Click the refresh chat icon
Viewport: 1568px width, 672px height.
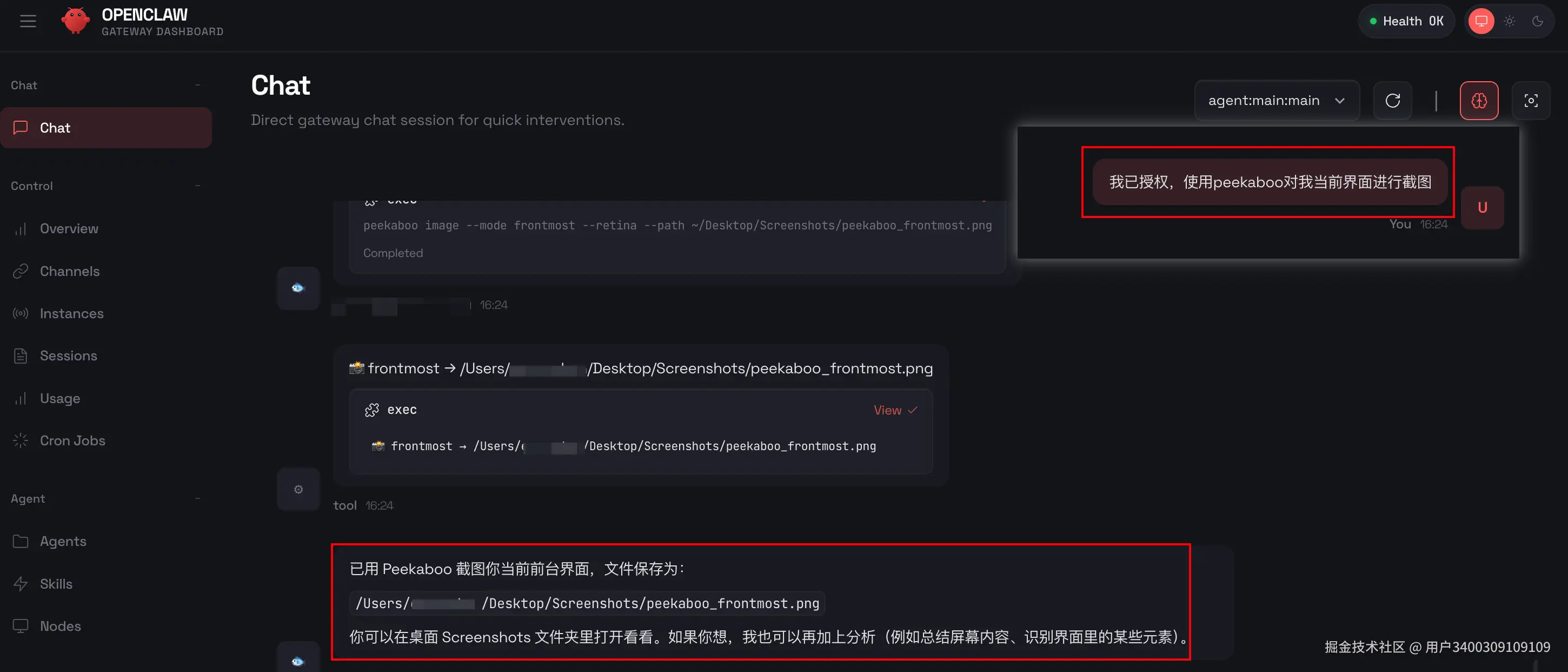(1392, 101)
